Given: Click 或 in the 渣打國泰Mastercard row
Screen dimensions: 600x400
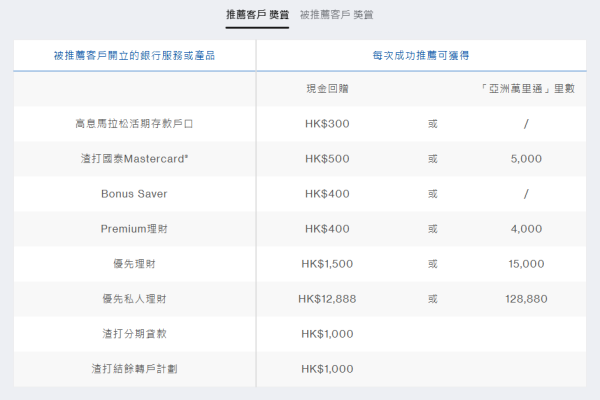Looking at the screenshot, I should tap(432, 158).
